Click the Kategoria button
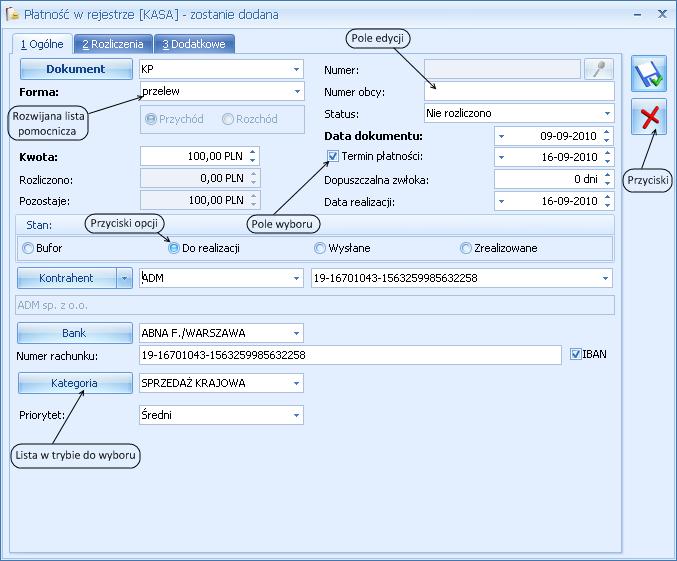This screenshot has width=677, height=561. pos(74,383)
